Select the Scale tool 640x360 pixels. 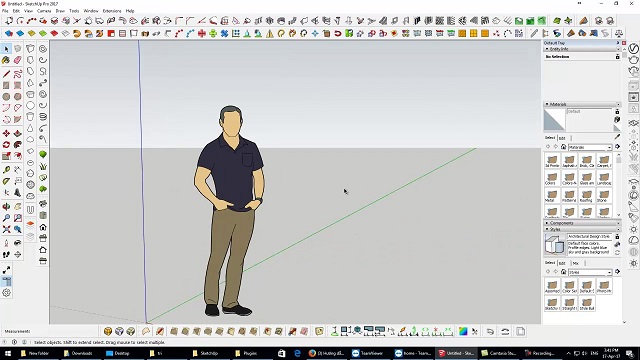pos(6,156)
